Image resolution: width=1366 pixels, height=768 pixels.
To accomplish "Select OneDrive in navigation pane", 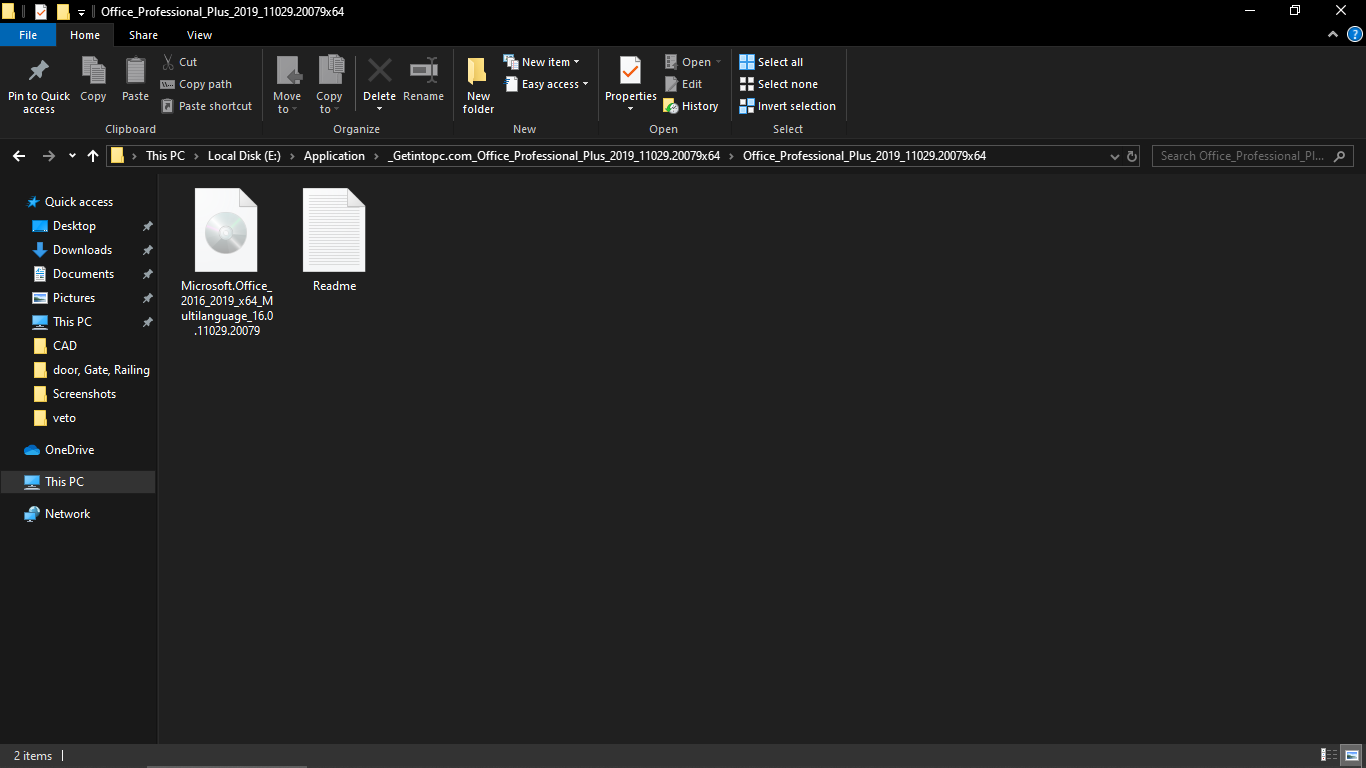I will (x=69, y=450).
